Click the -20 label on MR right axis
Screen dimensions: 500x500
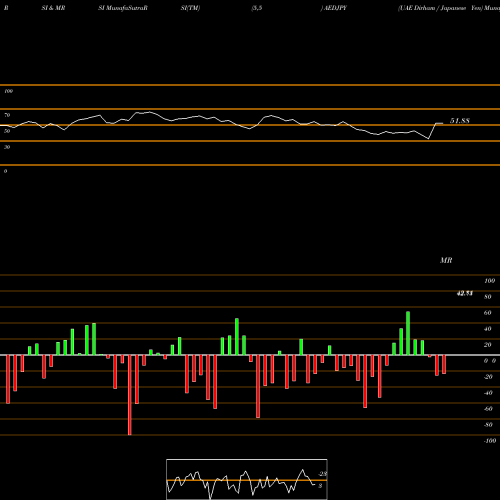(x=488, y=377)
